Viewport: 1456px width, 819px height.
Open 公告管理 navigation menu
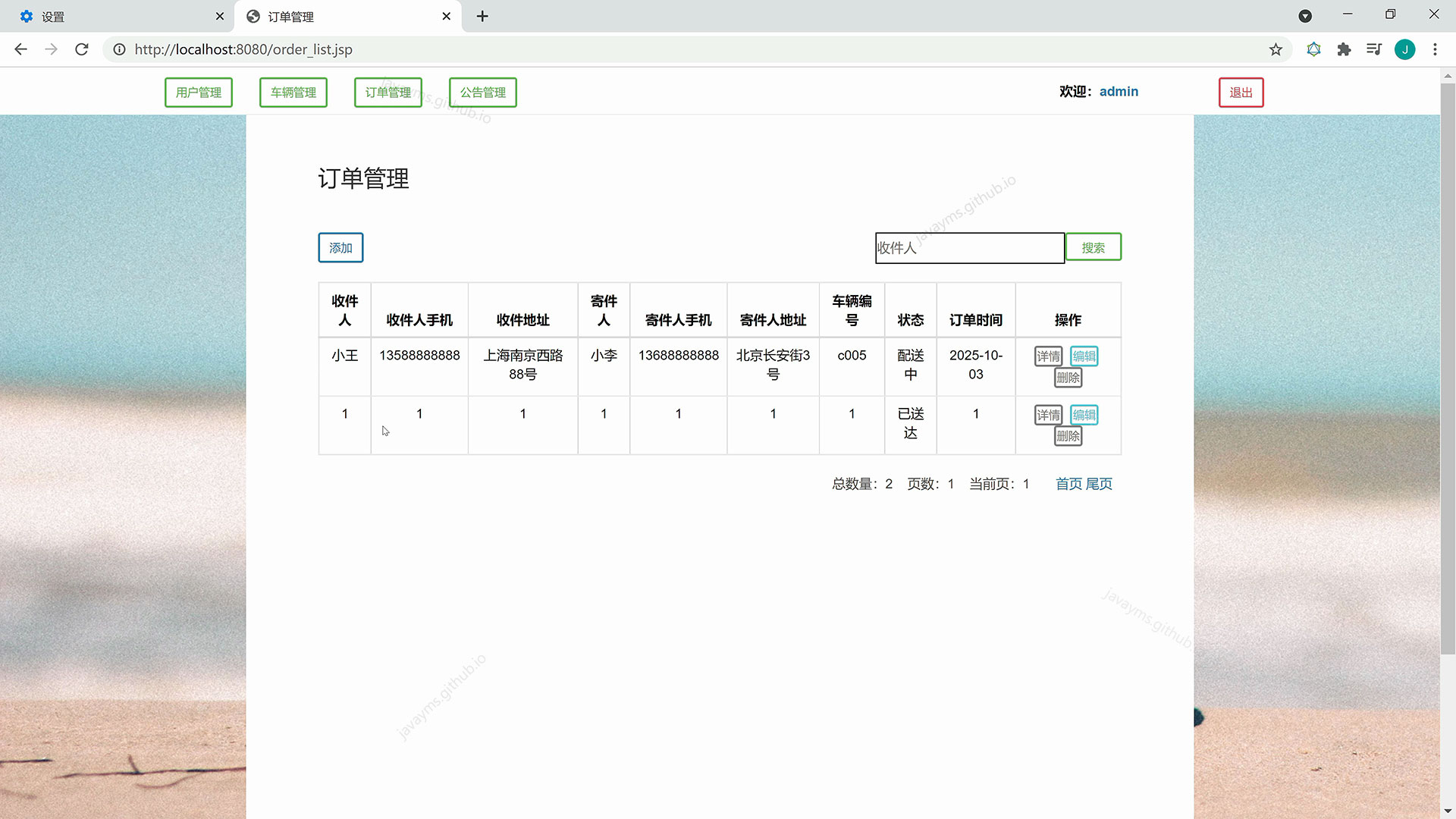point(483,93)
